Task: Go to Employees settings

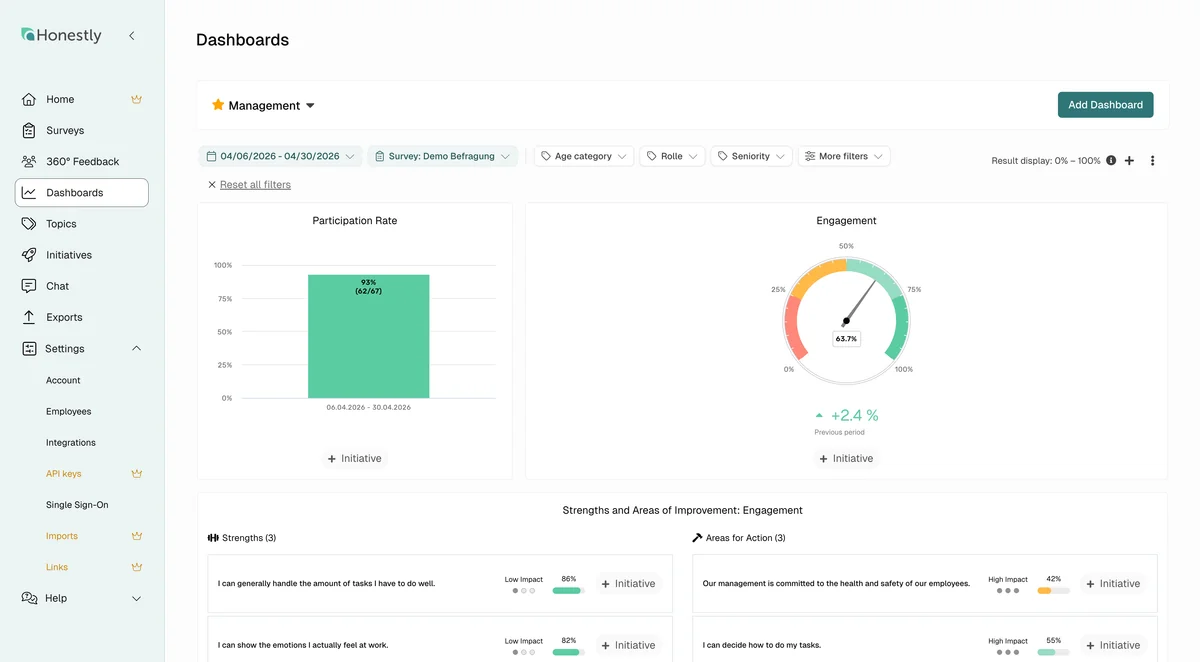Action: click(x=68, y=411)
